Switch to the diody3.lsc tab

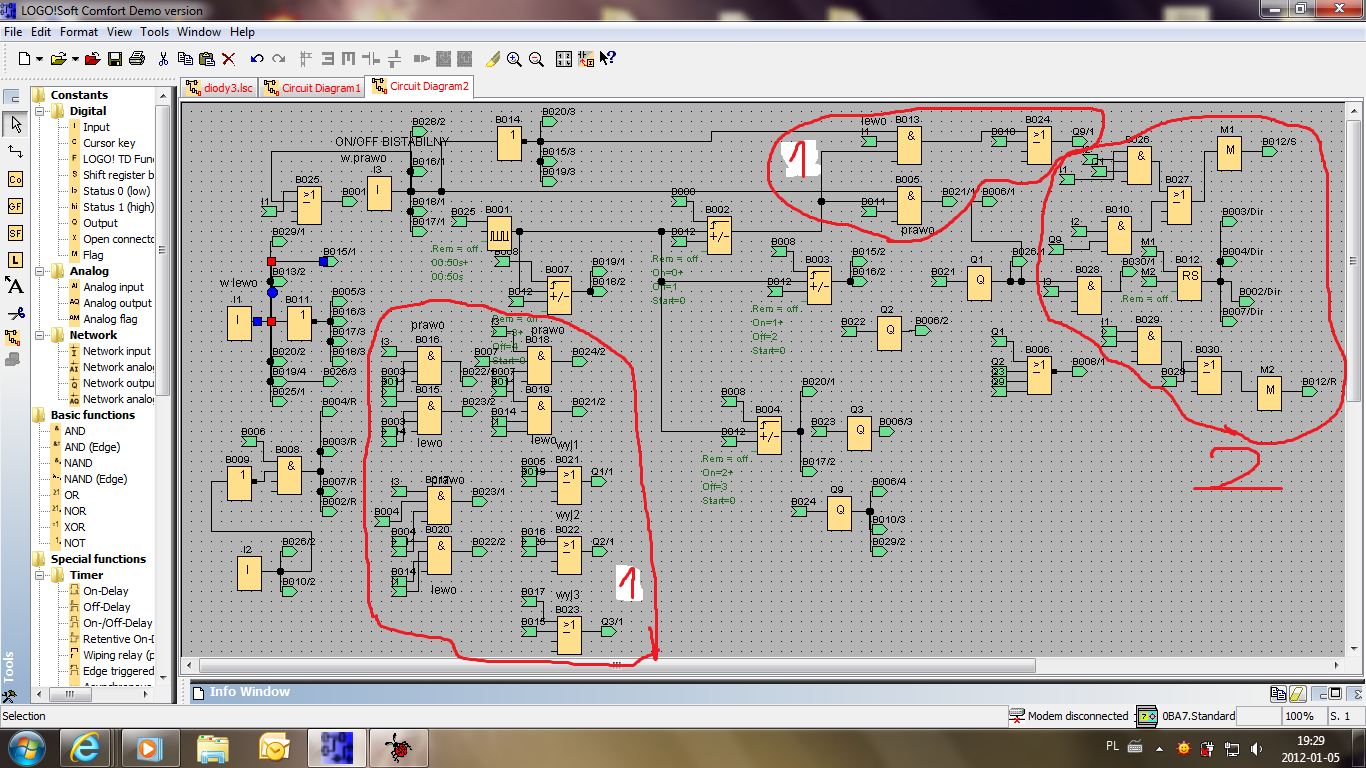click(x=219, y=88)
